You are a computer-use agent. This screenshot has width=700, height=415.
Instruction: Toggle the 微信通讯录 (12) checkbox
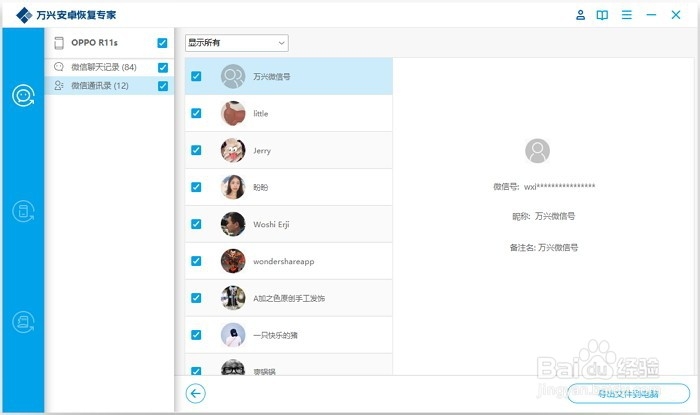click(163, 86)
